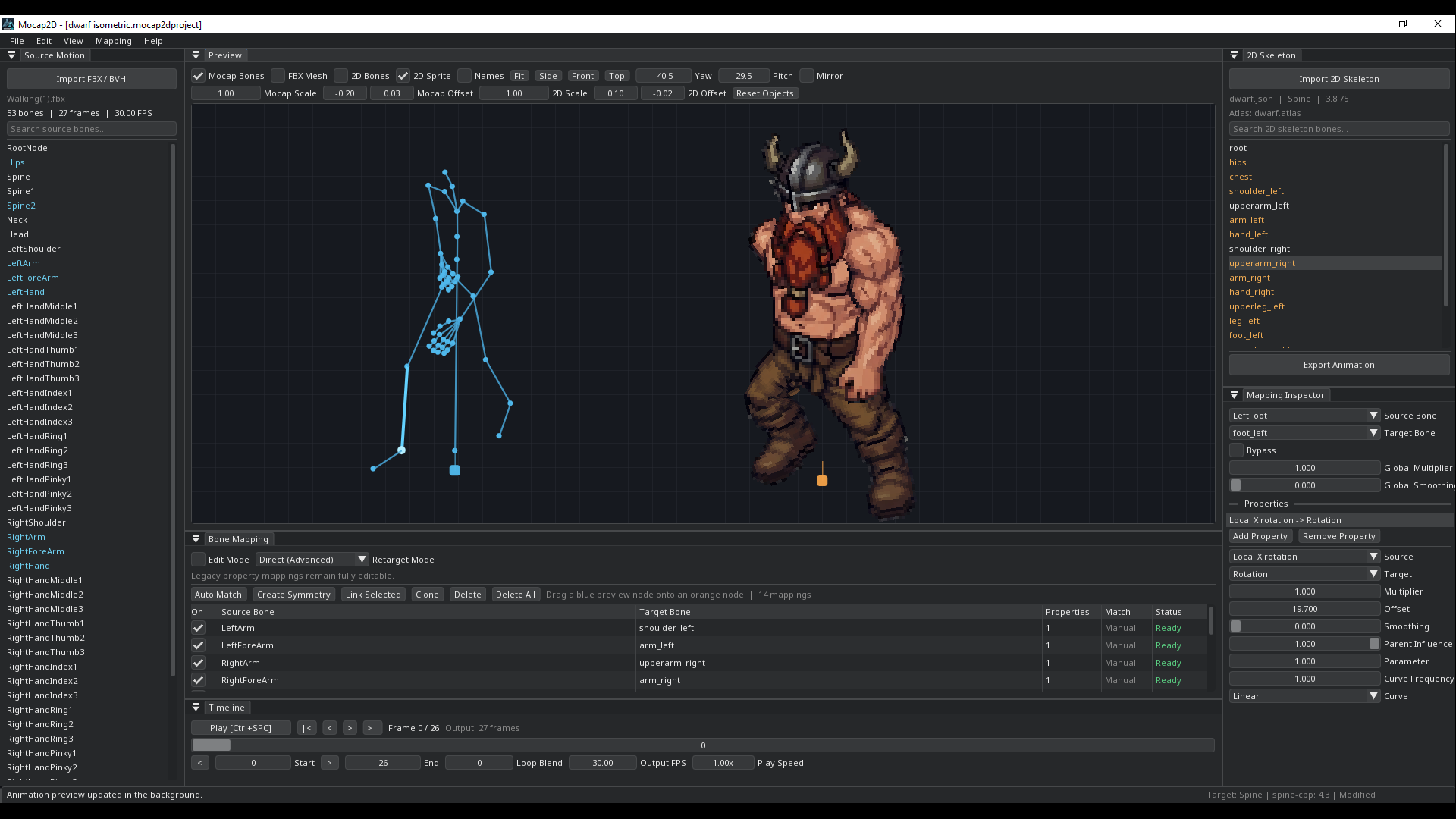Screen dimensions: 1456x819
Task: Click the Global Smoothing slider
Action: pos(1304,485)
